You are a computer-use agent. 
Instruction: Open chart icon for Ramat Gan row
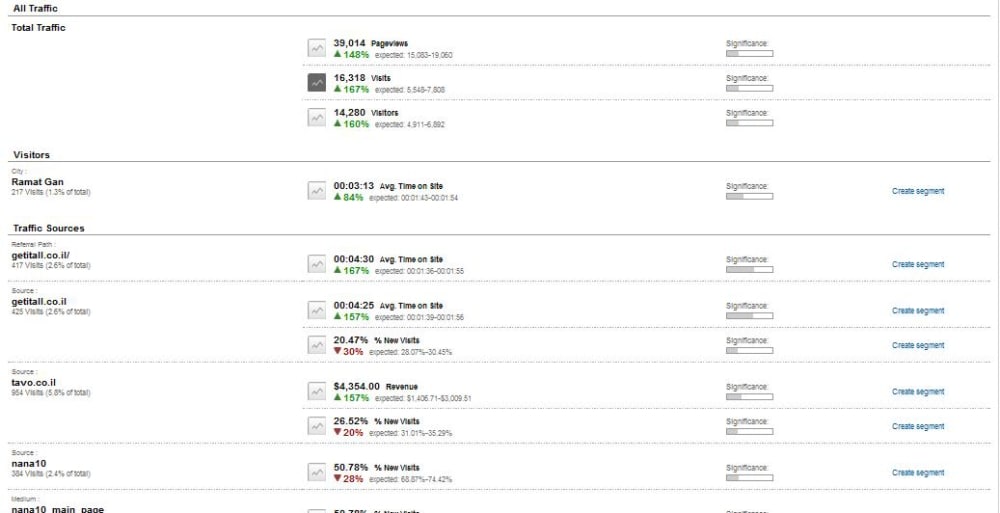pyautogui.click(x=316, y=190)
